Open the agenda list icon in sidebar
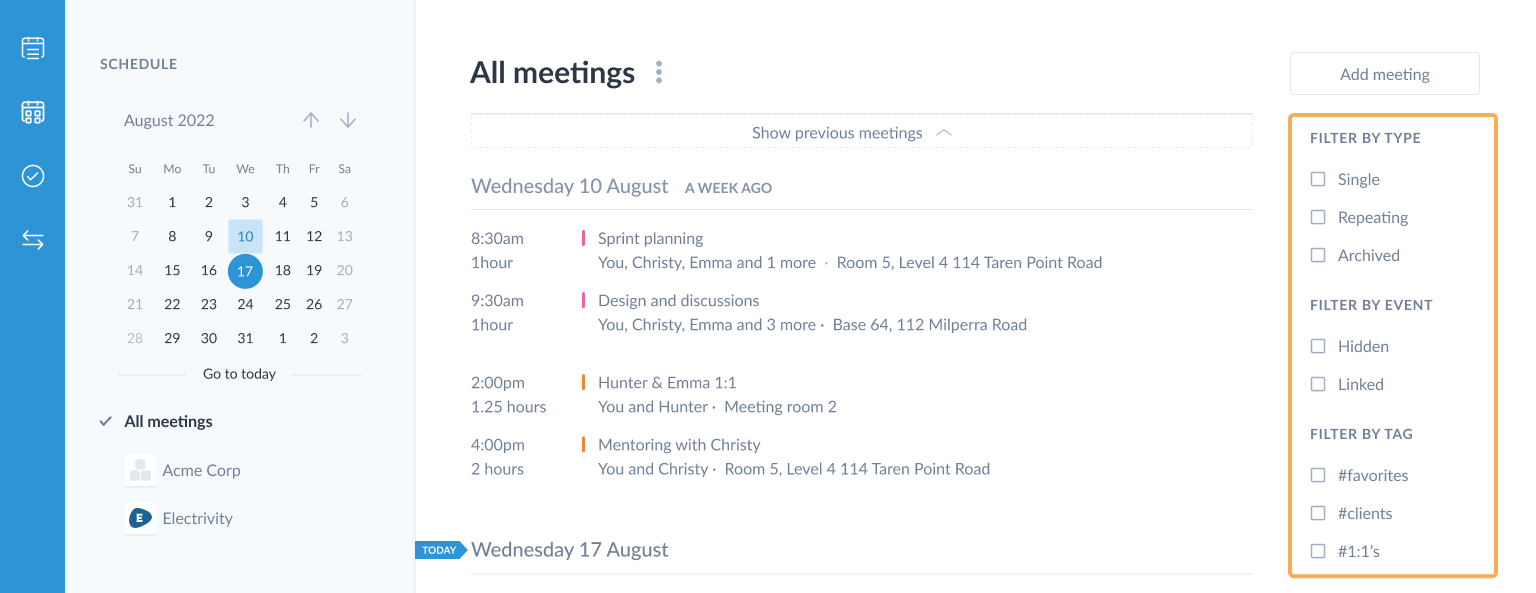Viewport: 1536px width, 593px height. coord(33,47)
